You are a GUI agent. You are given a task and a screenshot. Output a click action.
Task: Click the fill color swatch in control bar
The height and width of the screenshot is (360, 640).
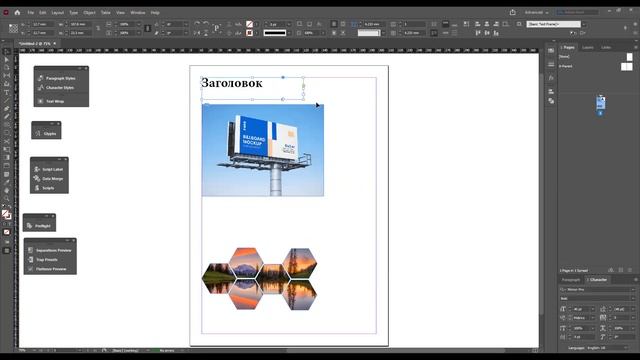(249, 24)
